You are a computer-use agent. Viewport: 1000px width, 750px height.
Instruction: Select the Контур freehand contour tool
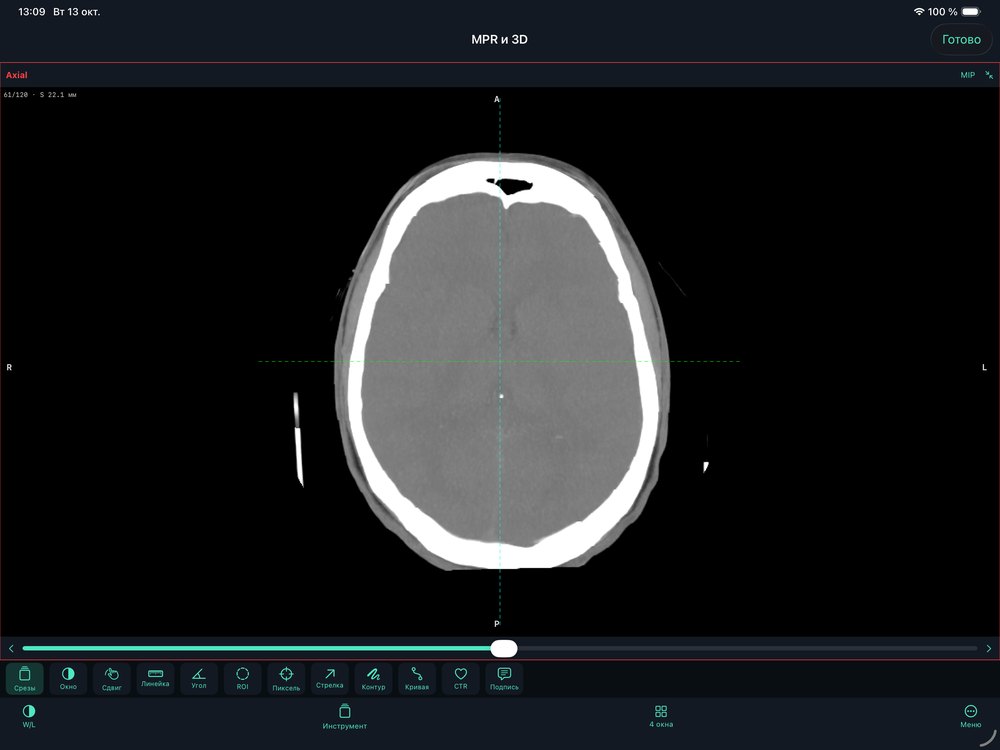click(373, 678)
